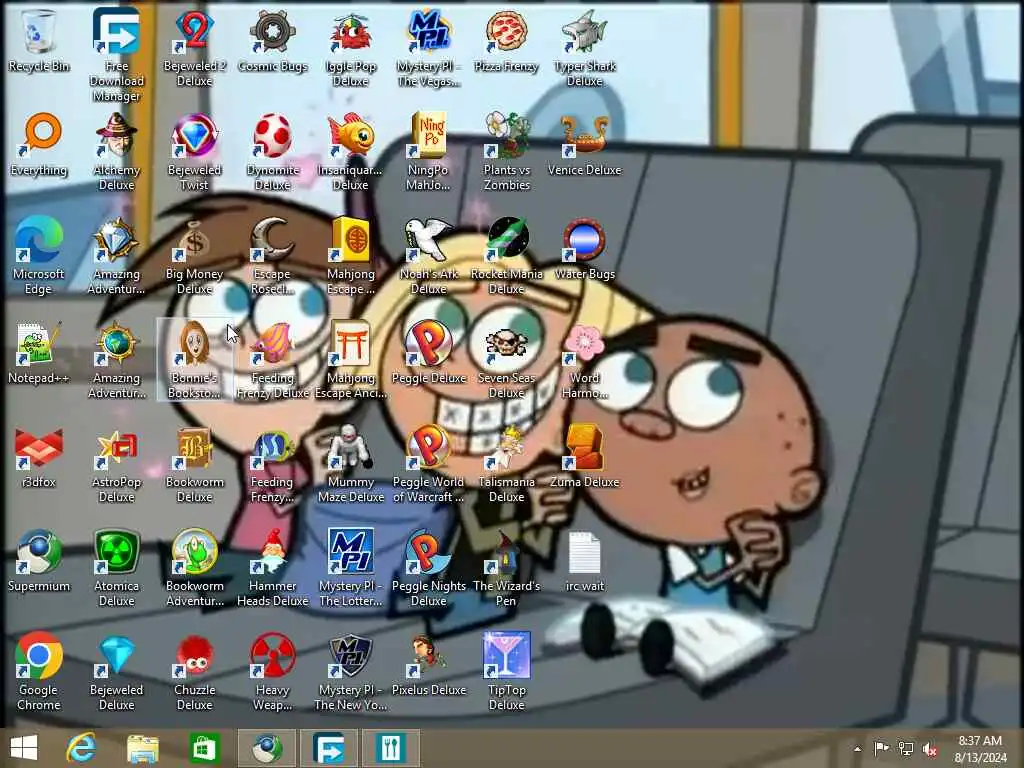Launch Free Download Manager desktop shortcut

point(116,55)
